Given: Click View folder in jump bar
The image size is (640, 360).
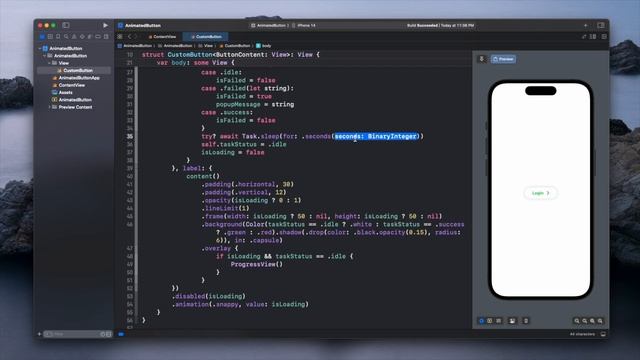Looking at the screenshot, I should tap(206, 46).
